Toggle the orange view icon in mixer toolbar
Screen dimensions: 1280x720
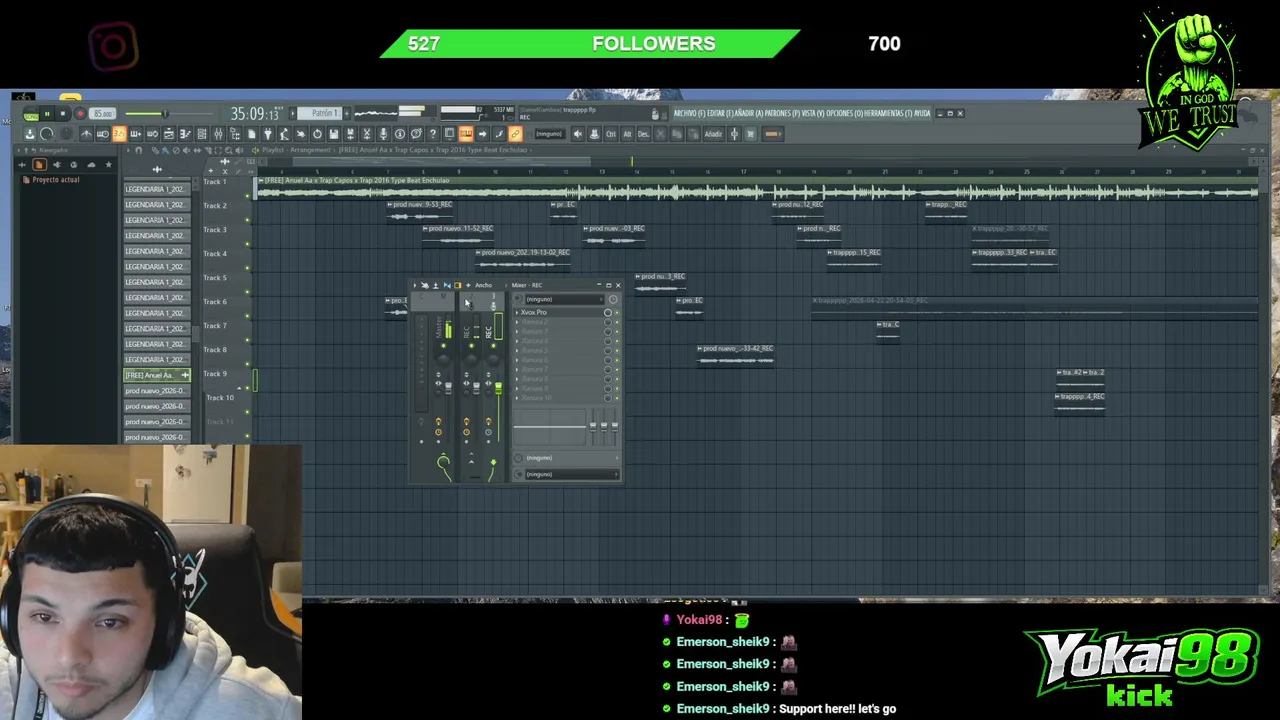click(458, 285)
